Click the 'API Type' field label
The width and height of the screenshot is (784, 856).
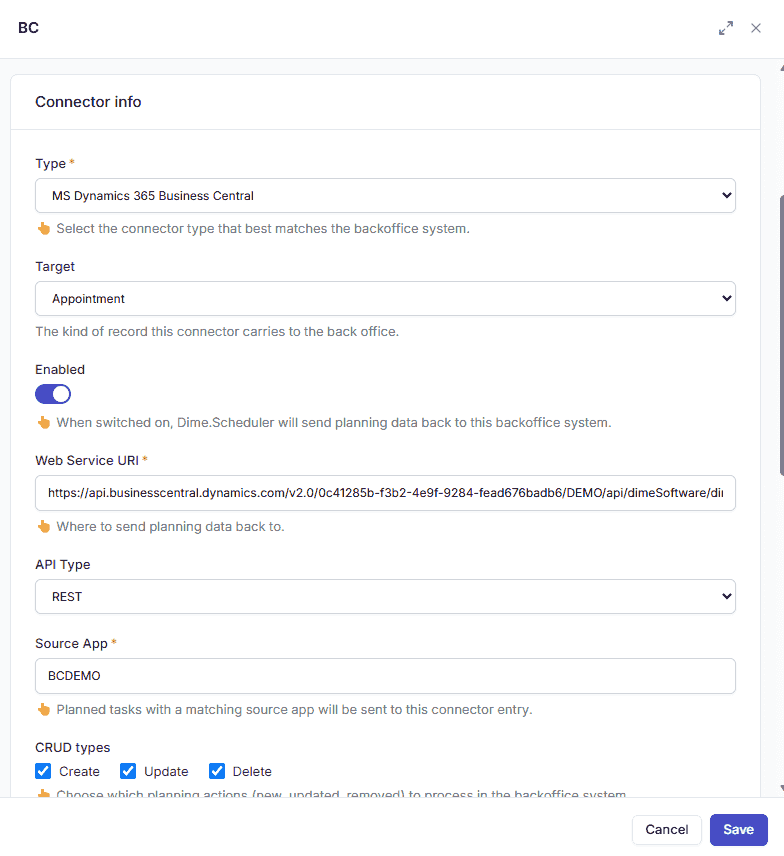63,564
